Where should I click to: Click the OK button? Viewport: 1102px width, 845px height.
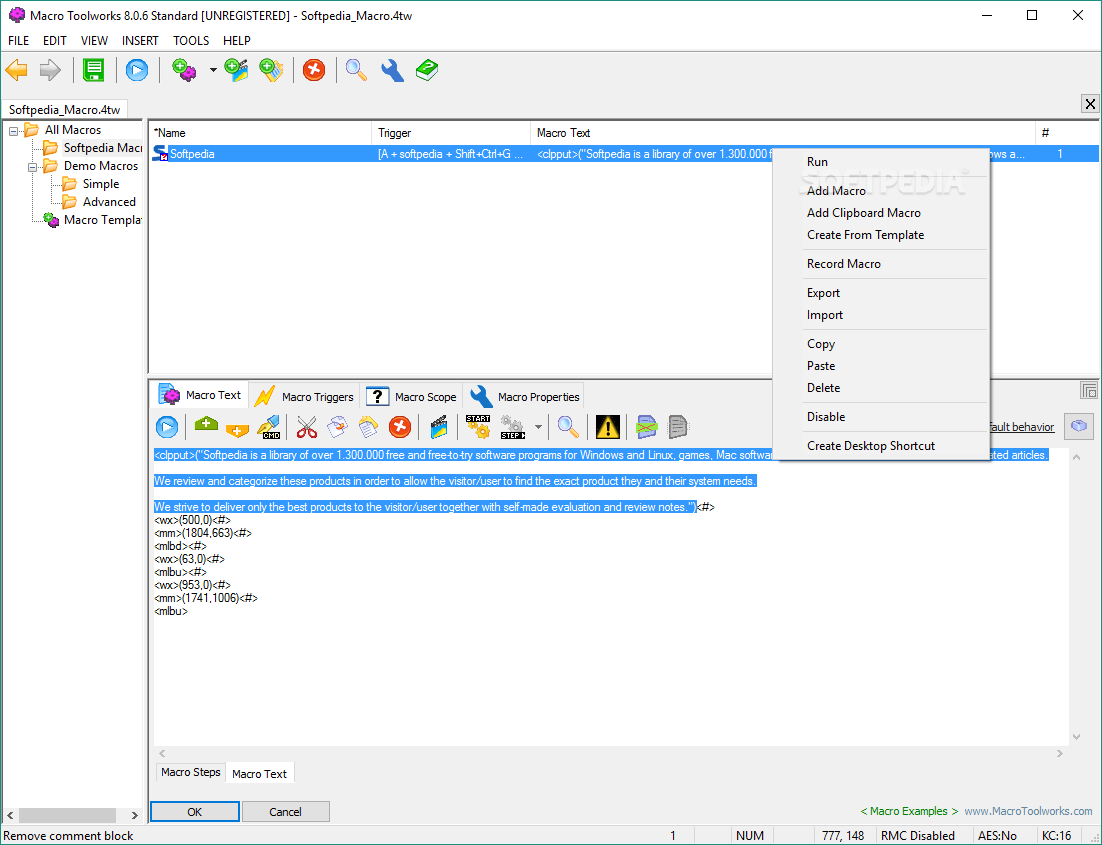195,811
